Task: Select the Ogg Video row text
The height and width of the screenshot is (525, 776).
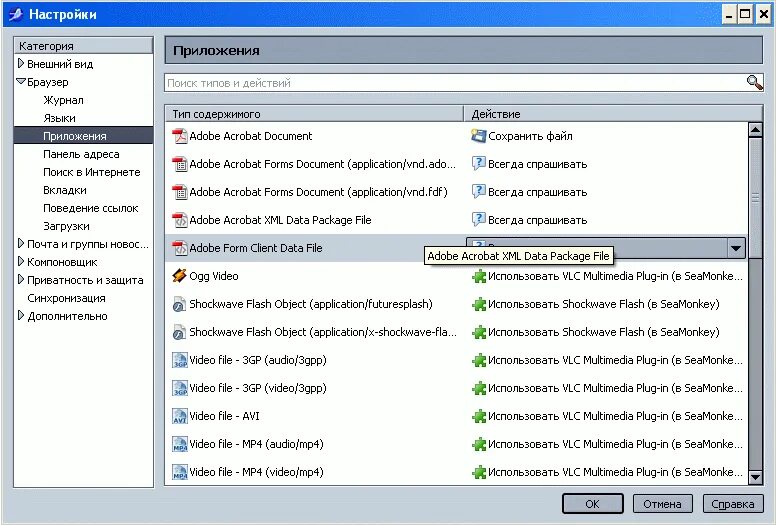Action: 214,276
